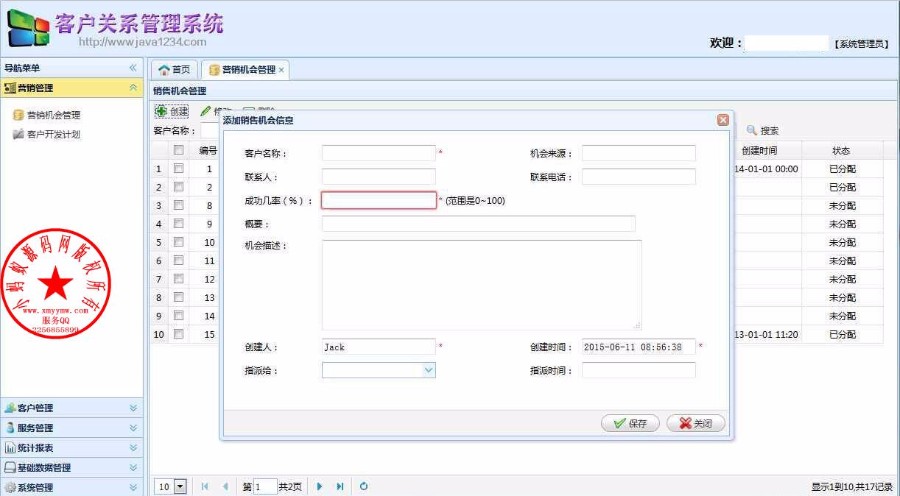Click the 关闭 close button with red cross
The width and height of the screenshot is (900, 496).
point(696,423)
